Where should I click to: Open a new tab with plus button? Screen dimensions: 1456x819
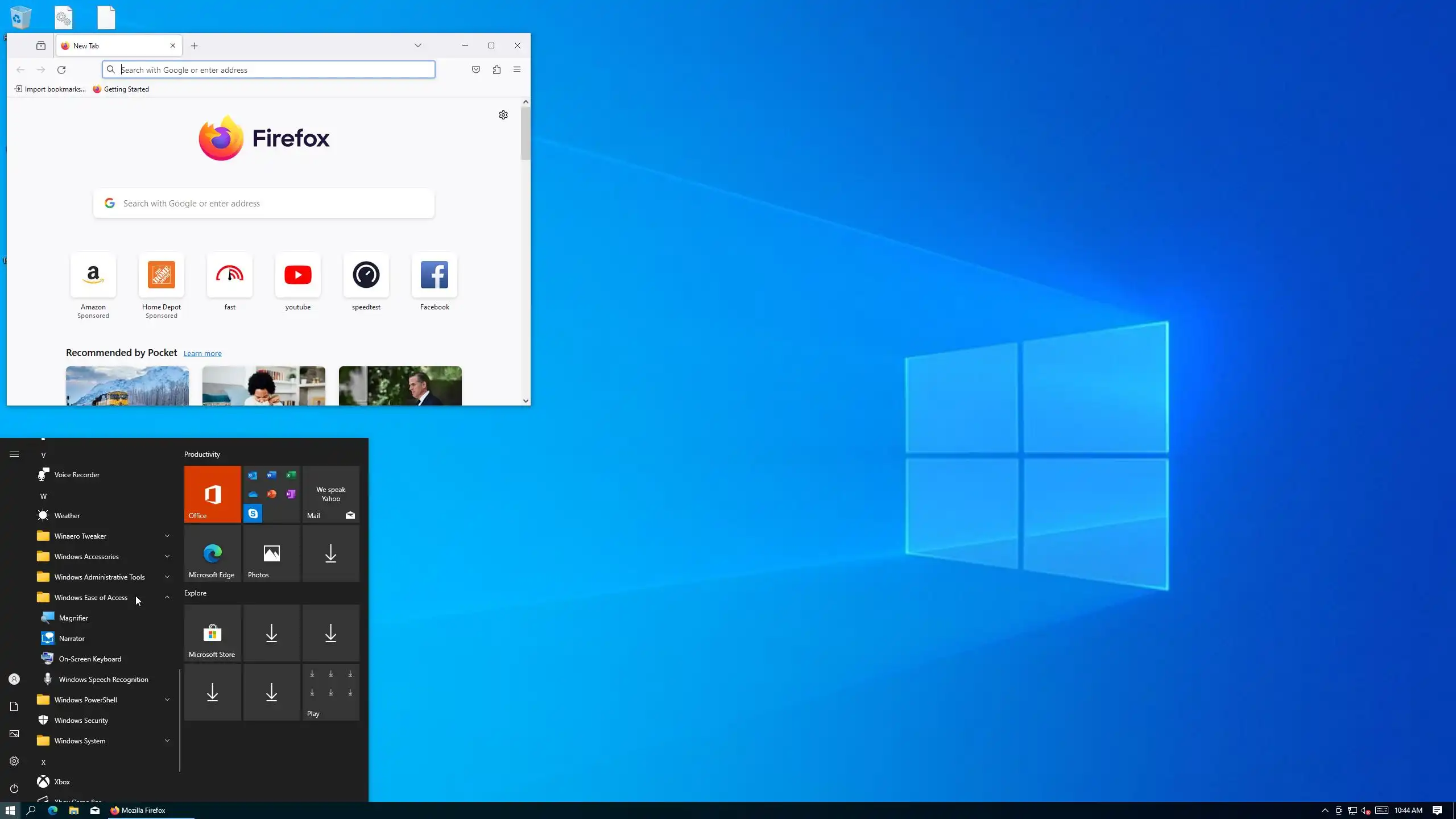tap(195, 46)
